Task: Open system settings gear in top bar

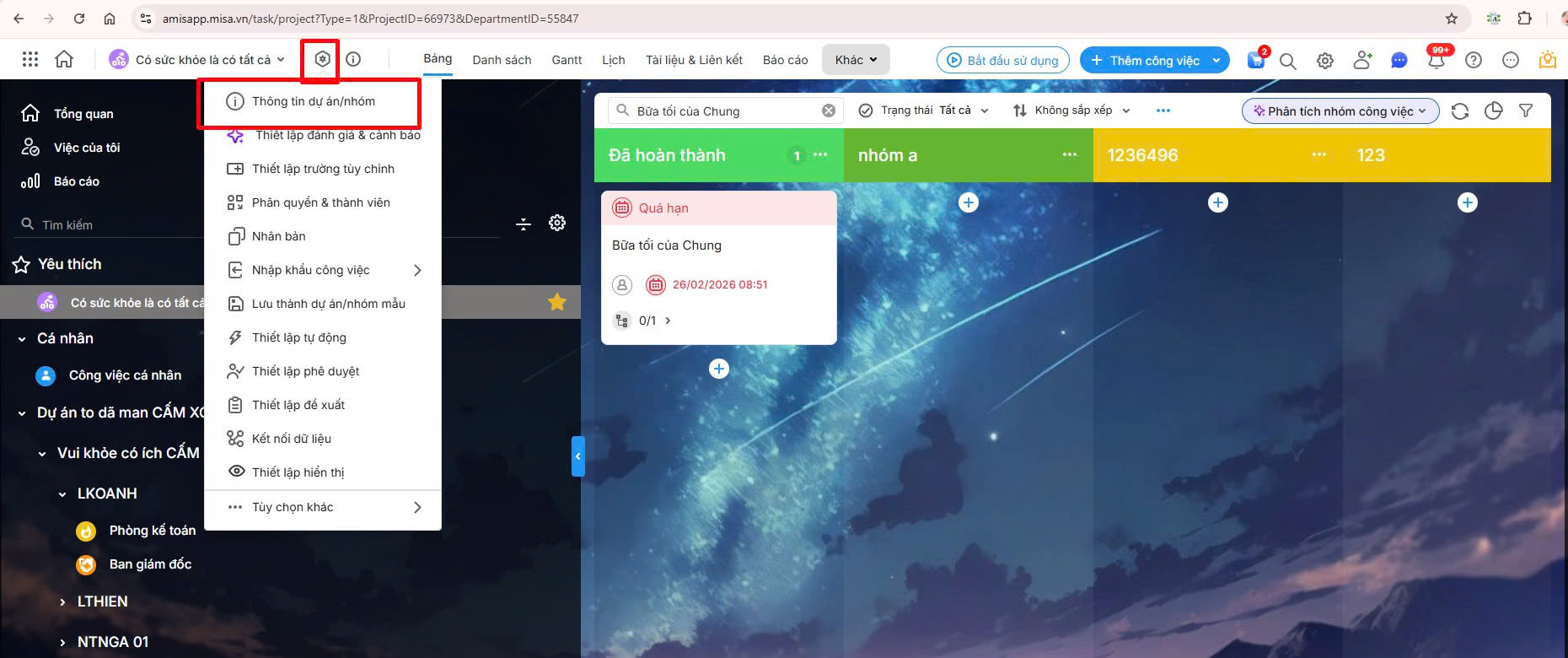Action: click(1325, 61)
